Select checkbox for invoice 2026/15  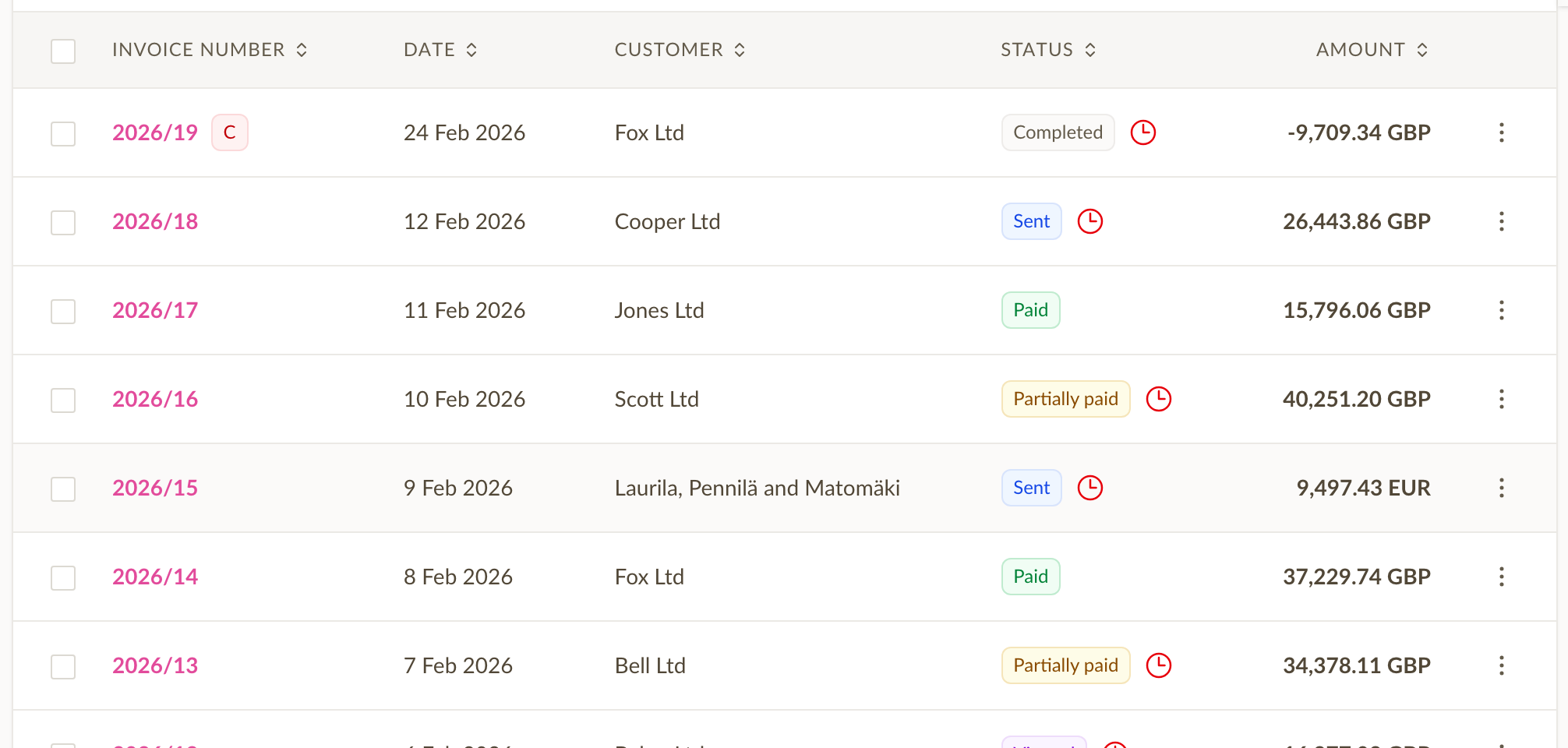tap(63, 489)
